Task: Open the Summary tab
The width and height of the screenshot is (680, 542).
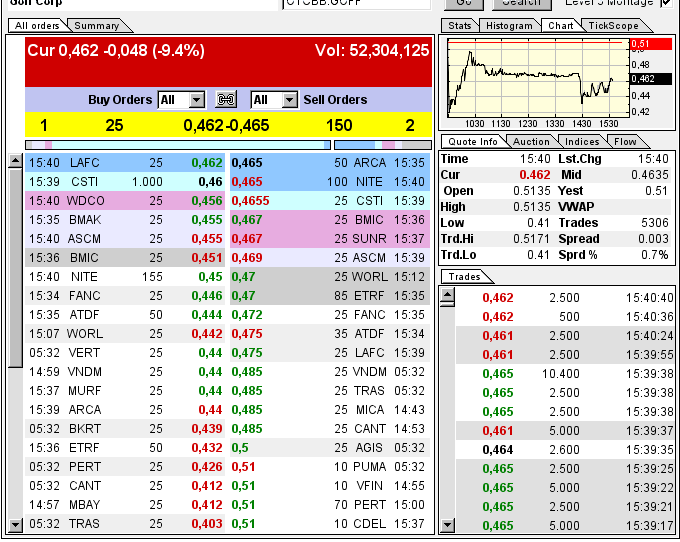Action: pyautogui.click(x=97, y=26)
